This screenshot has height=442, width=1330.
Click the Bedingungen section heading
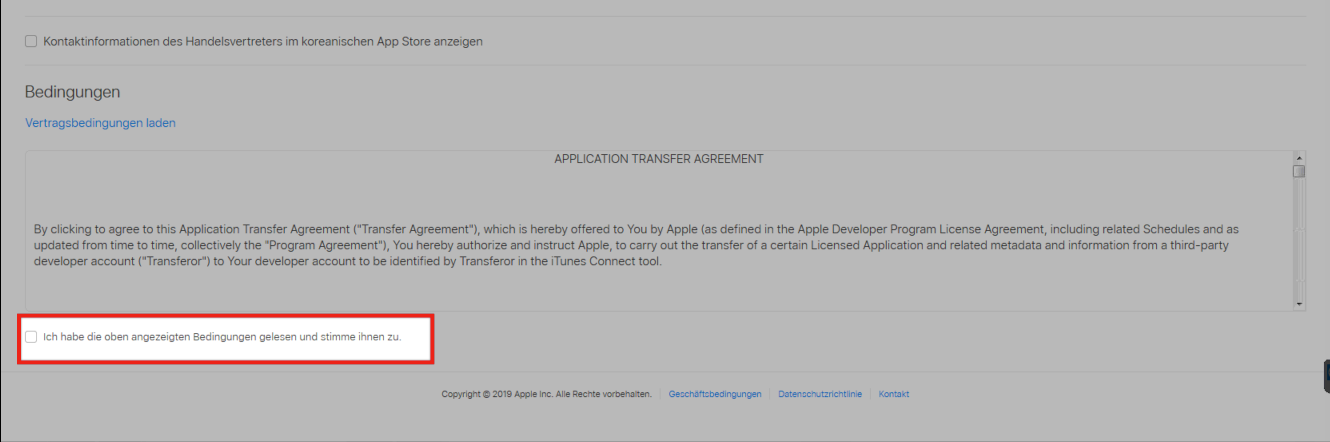tap(72, 92)
